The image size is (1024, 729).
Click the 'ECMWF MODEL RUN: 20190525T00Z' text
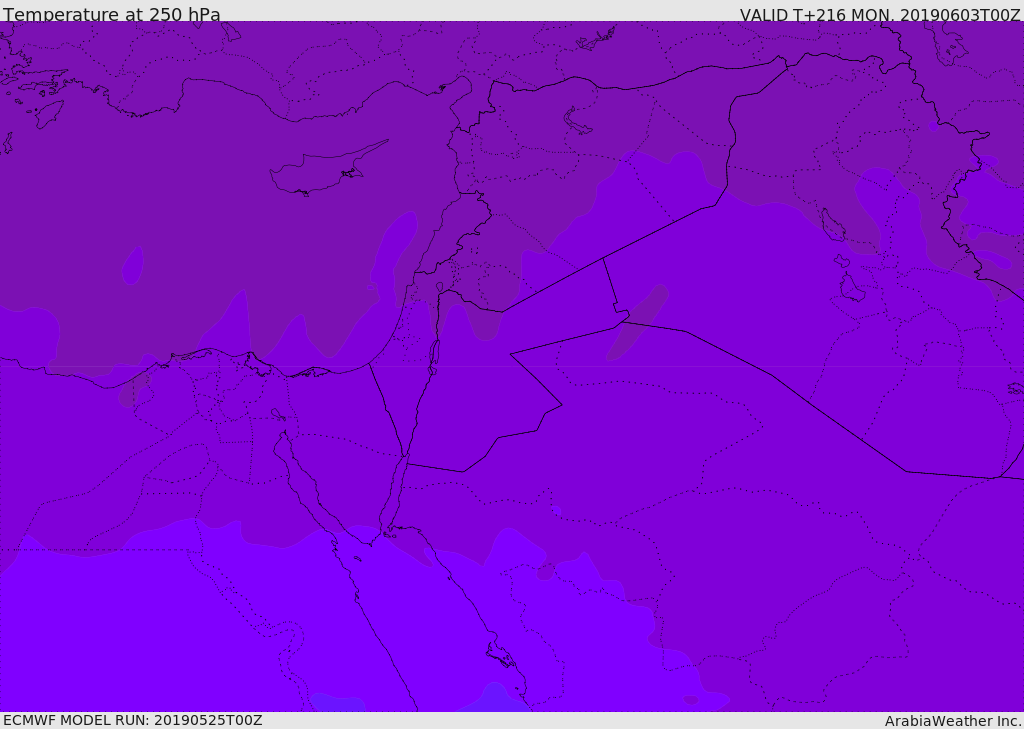click(x=133, y=720)
